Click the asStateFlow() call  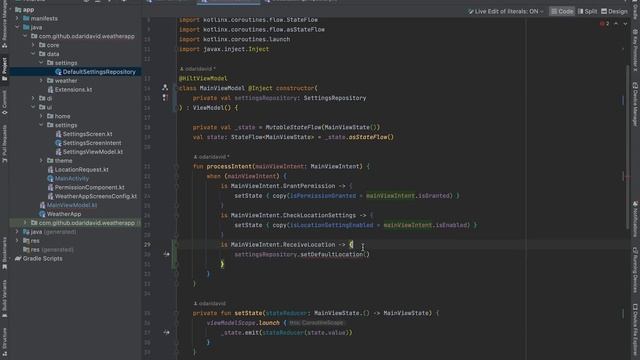(x=371, y=137)
